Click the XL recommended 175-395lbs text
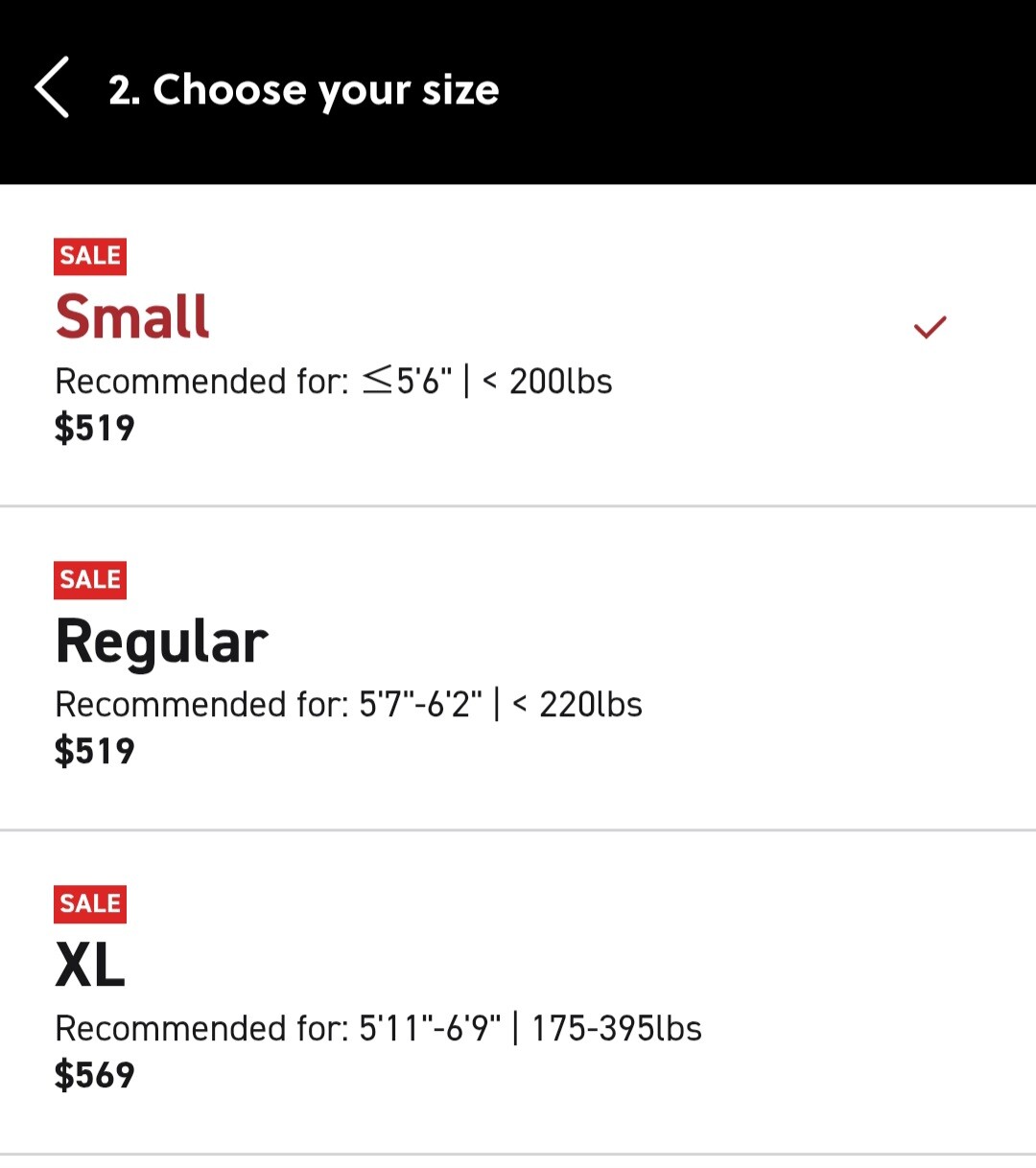Viewport: 1036px width, 1168px height. 617,1029
